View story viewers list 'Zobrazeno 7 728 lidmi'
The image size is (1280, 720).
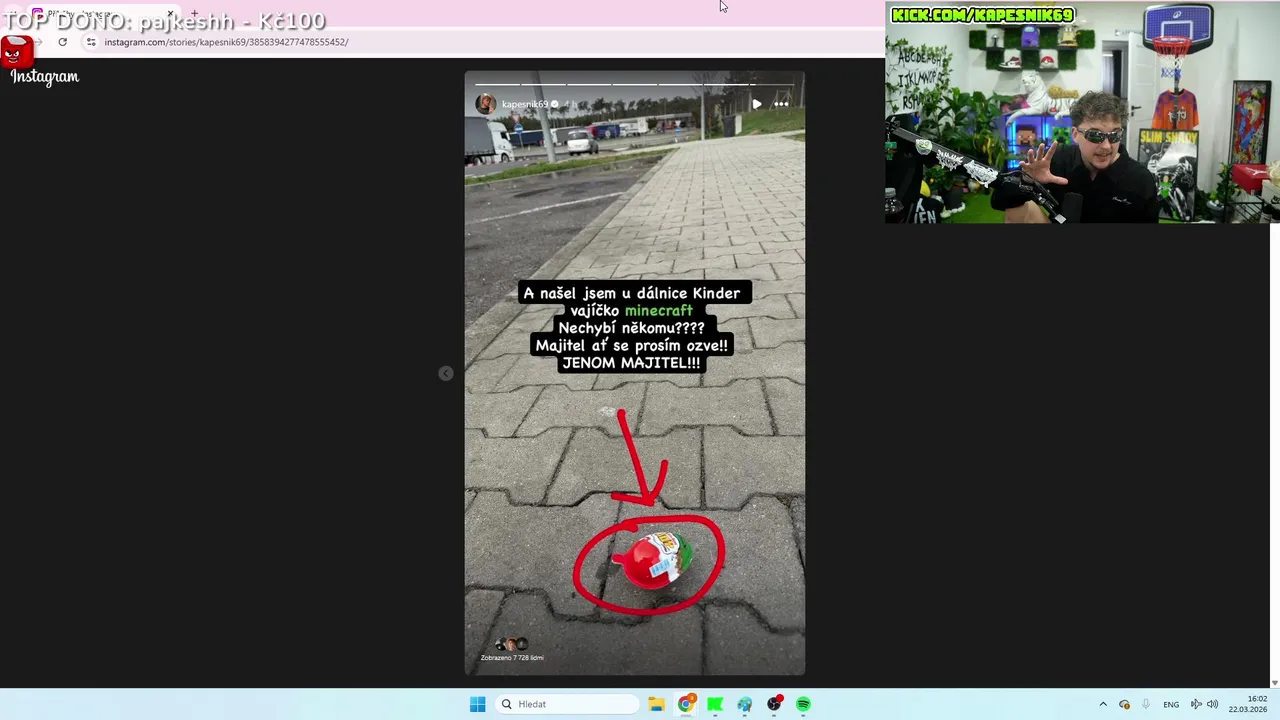[x=512, y=657]
